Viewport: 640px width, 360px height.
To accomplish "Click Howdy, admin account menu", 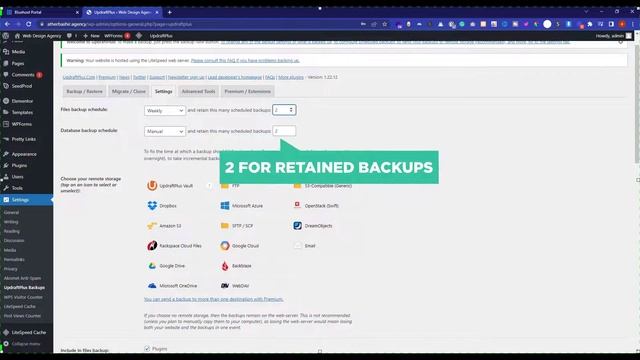I will pyautogui.click(x=613, y=36).
